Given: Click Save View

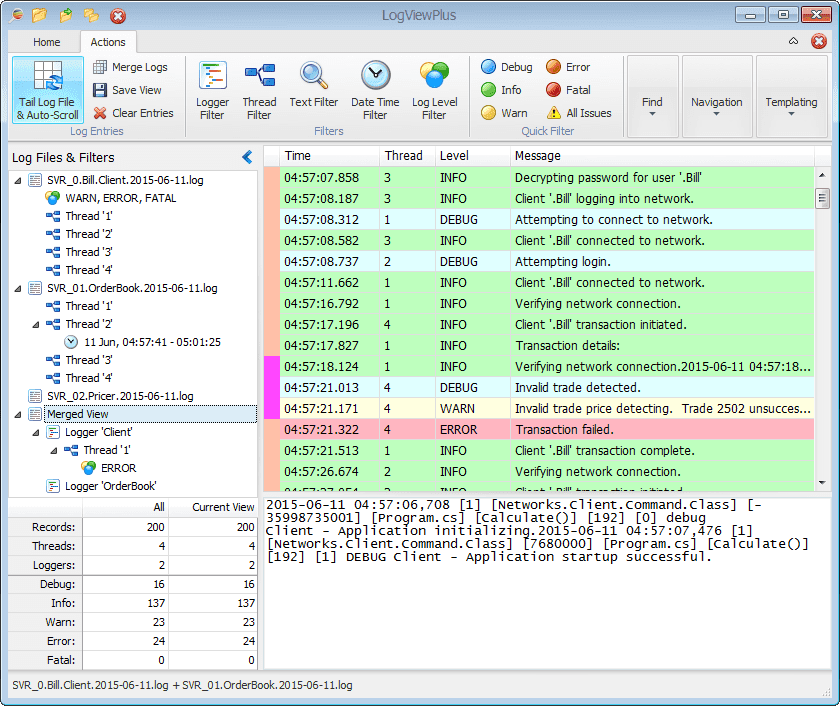Looking at the screenshot, I should tap(127, 90).
